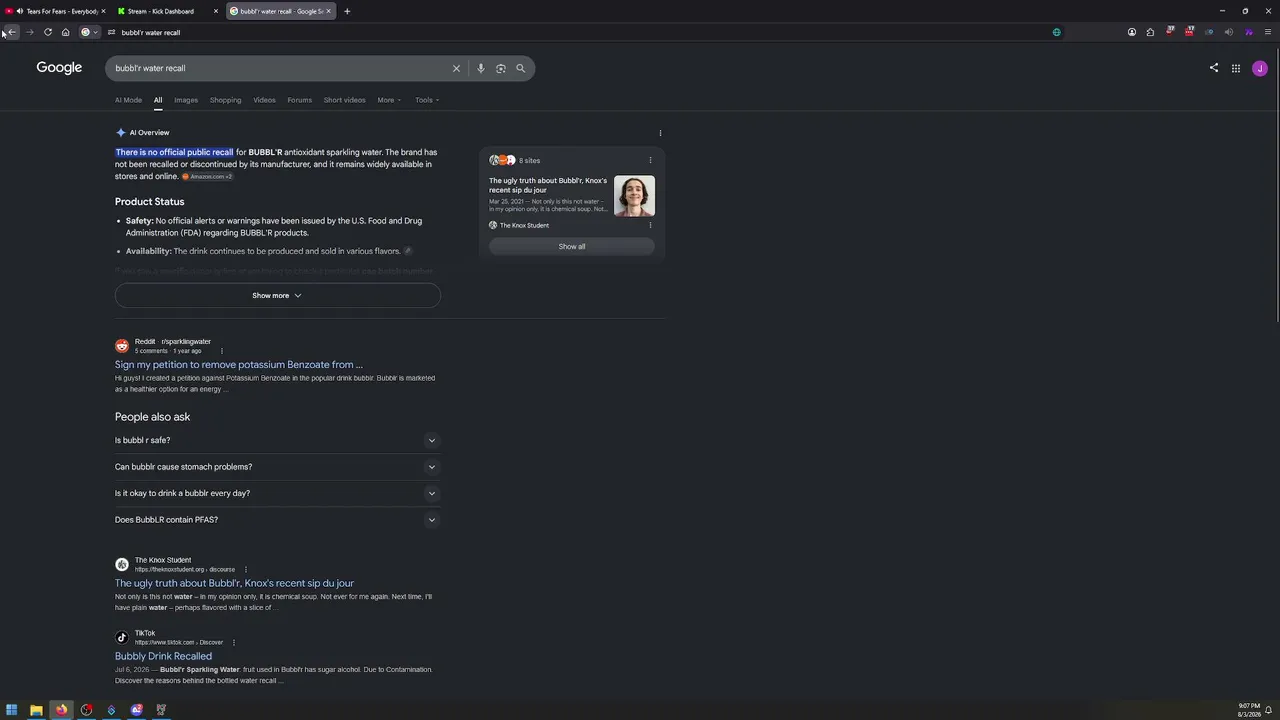Open more options for Knox Student result
1280x720 pixels.
[x=245, y=569]
